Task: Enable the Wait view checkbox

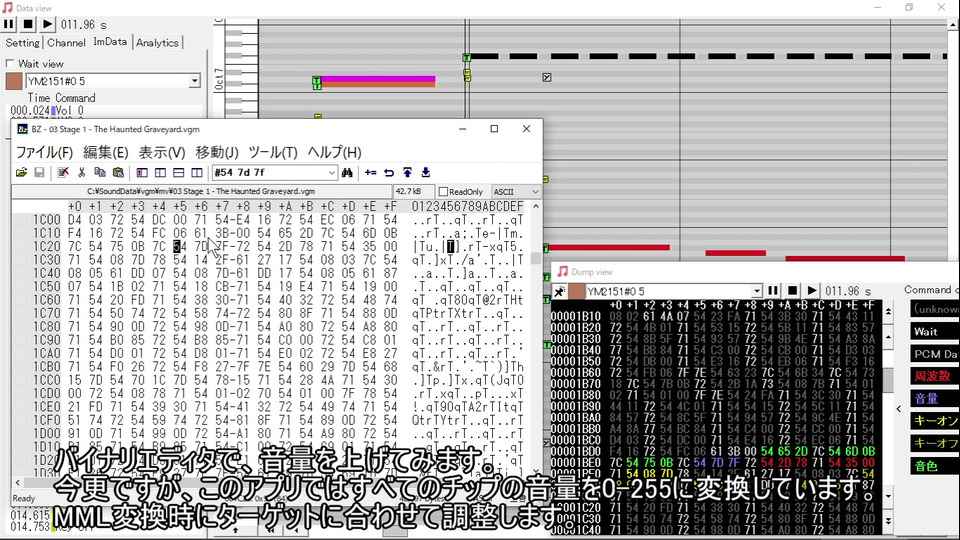Action: pos(10,64)
